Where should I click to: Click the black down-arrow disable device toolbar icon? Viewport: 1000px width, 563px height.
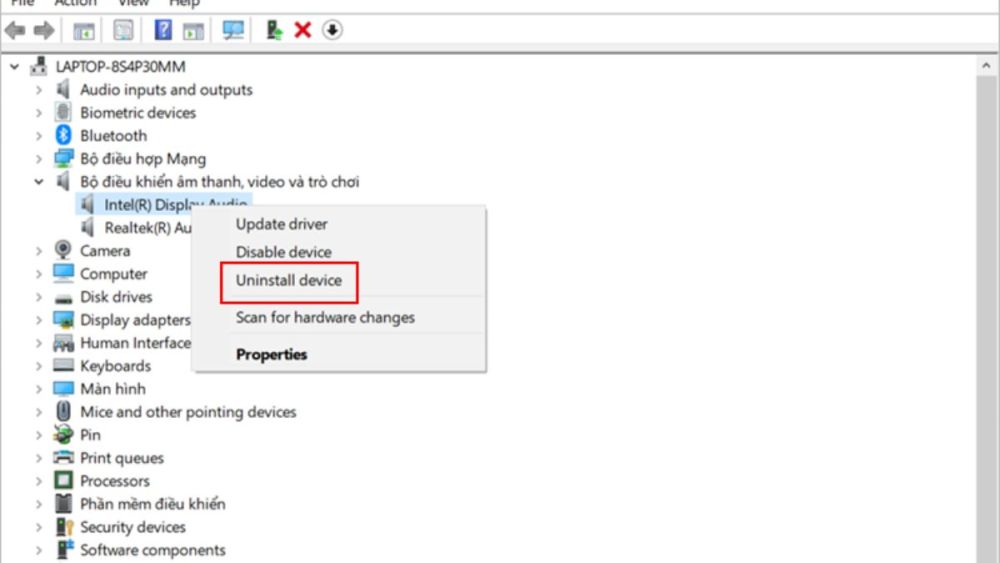[332, 30]
